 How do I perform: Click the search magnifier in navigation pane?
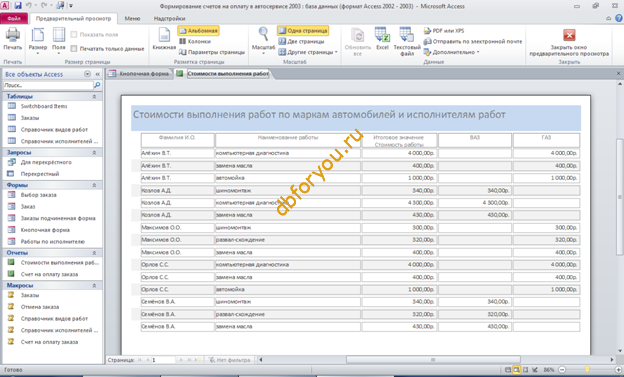click(x=97, y=85)
